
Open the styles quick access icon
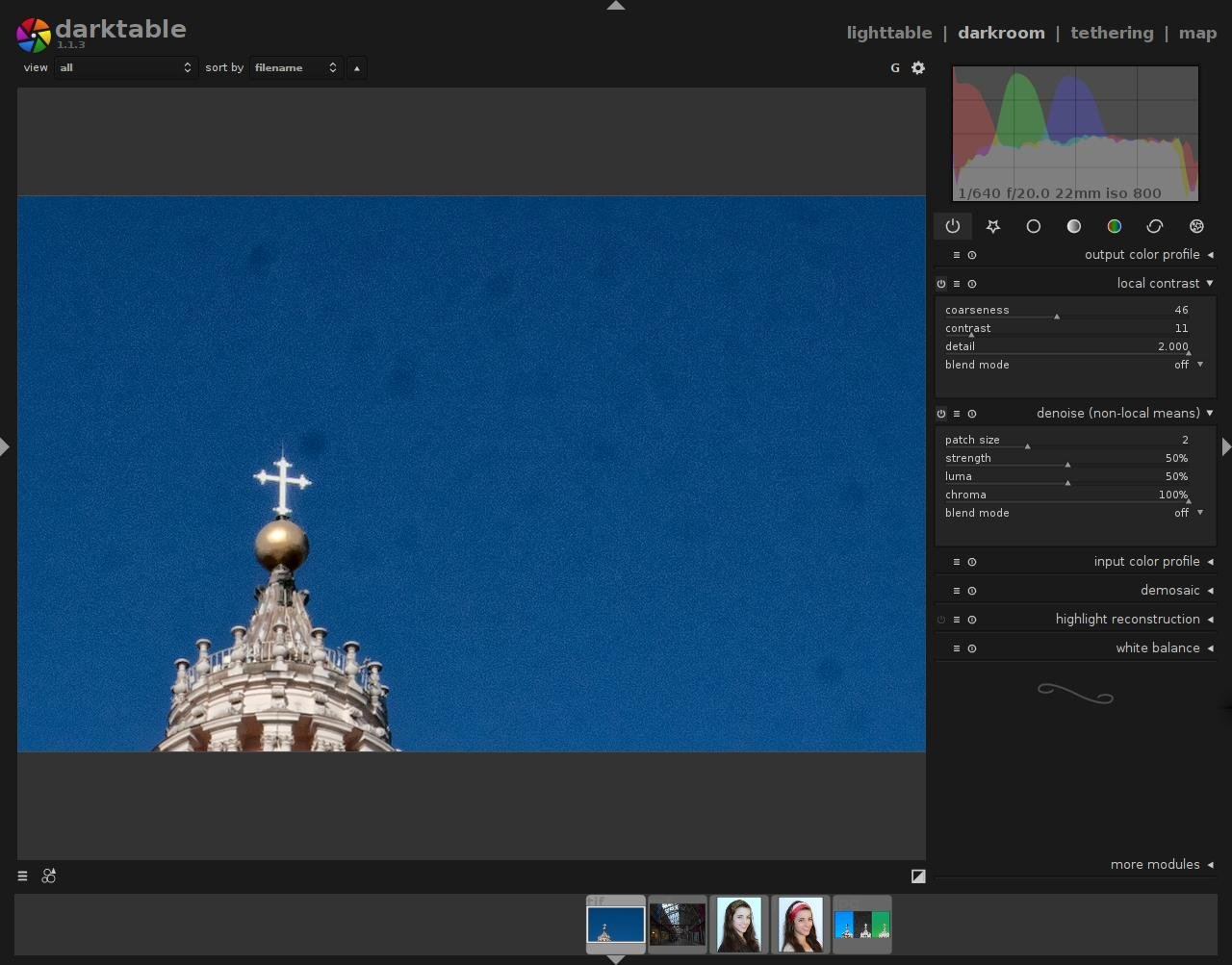(49, 876)
